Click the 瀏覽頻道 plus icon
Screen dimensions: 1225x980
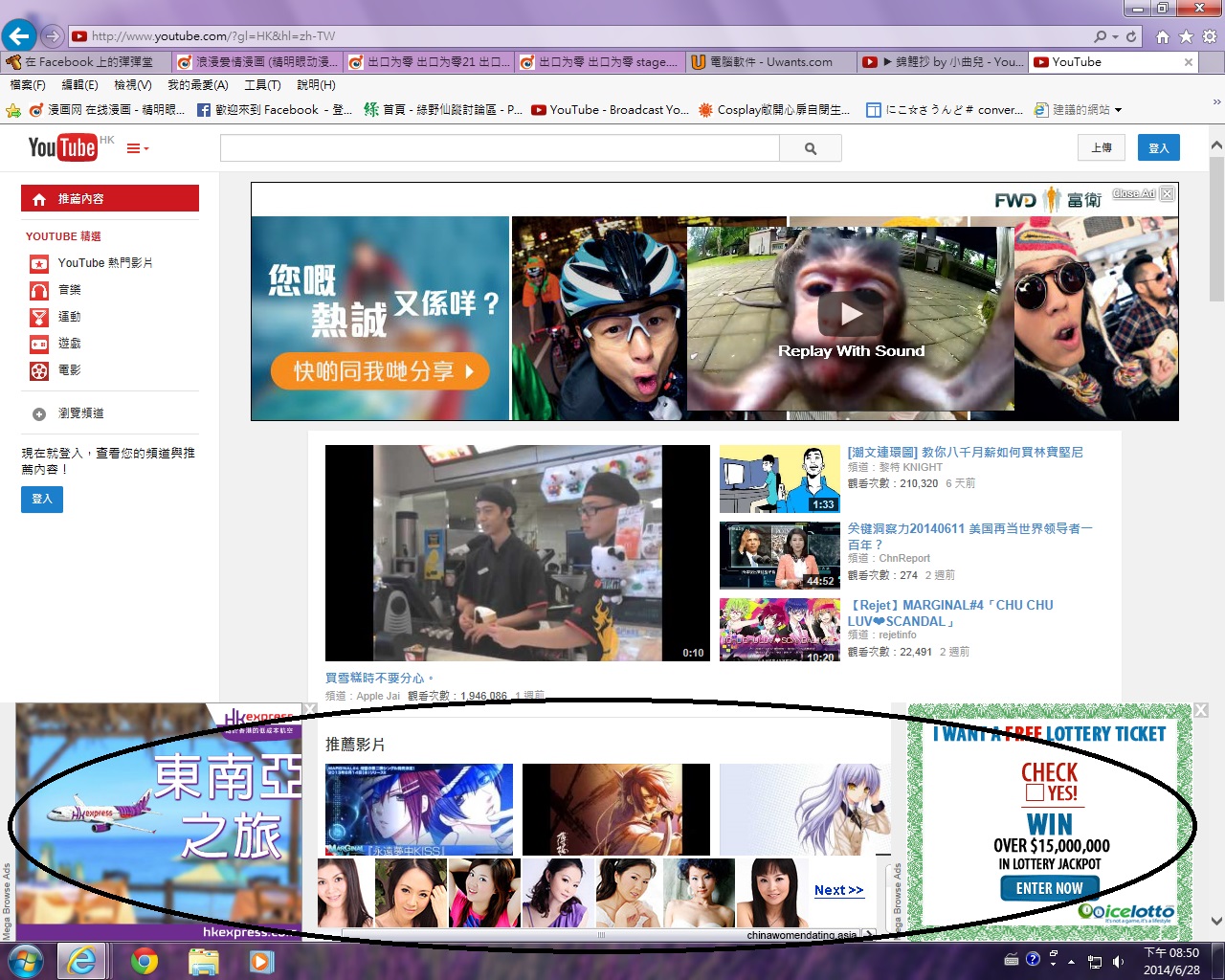pyautogui.click(x=39, y=414)
